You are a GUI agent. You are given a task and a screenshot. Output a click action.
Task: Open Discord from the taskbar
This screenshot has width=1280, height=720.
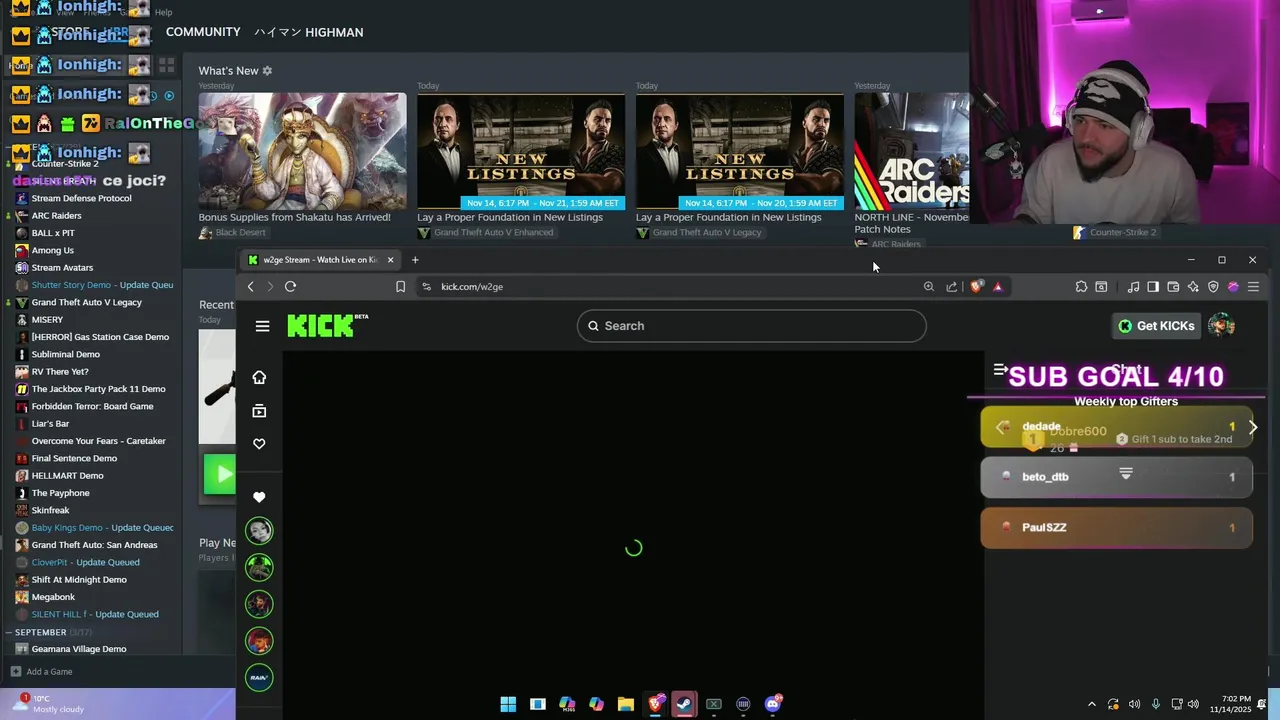773,704
